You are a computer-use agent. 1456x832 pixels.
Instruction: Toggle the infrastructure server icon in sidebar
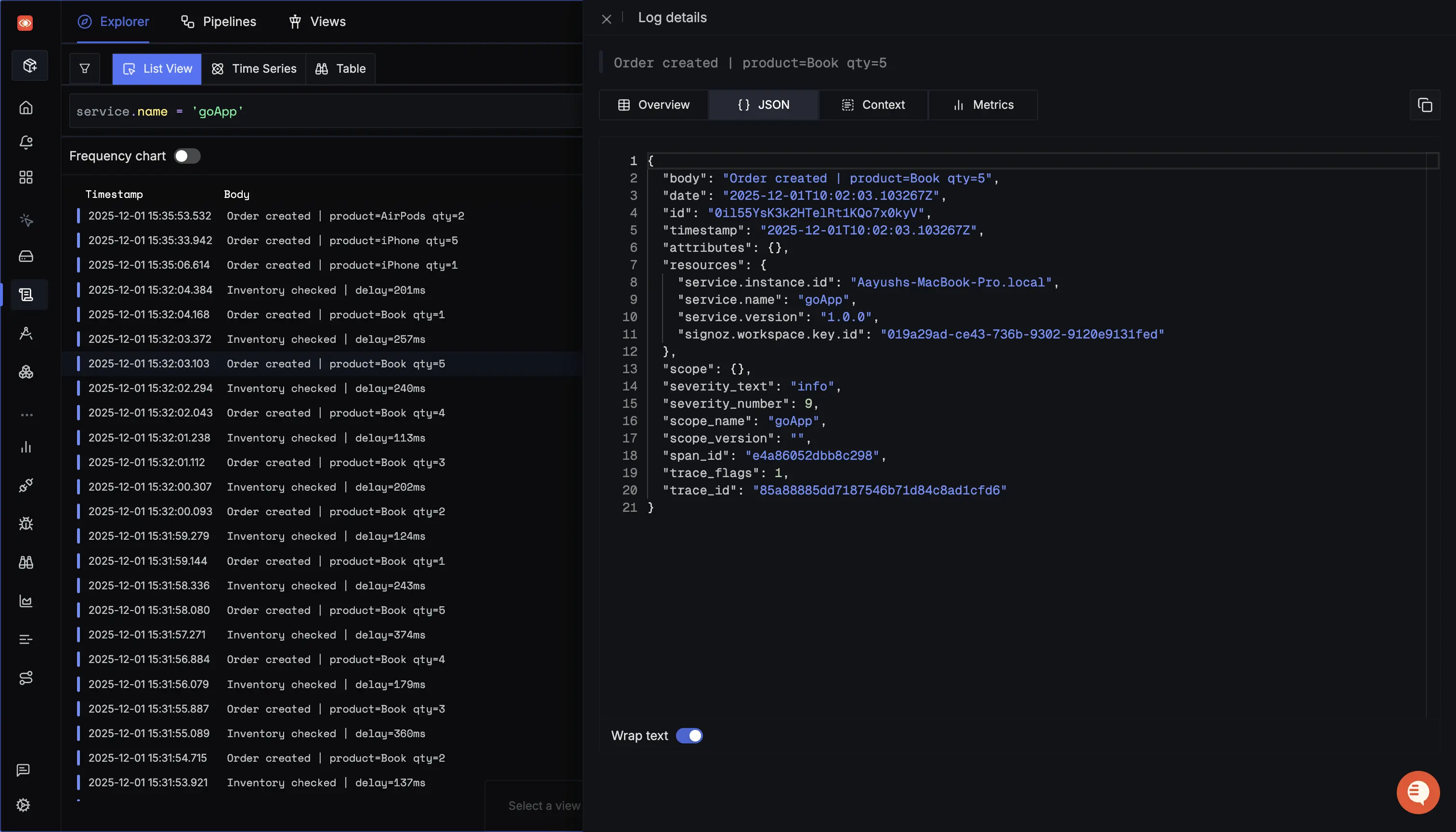tap(26, 256)
